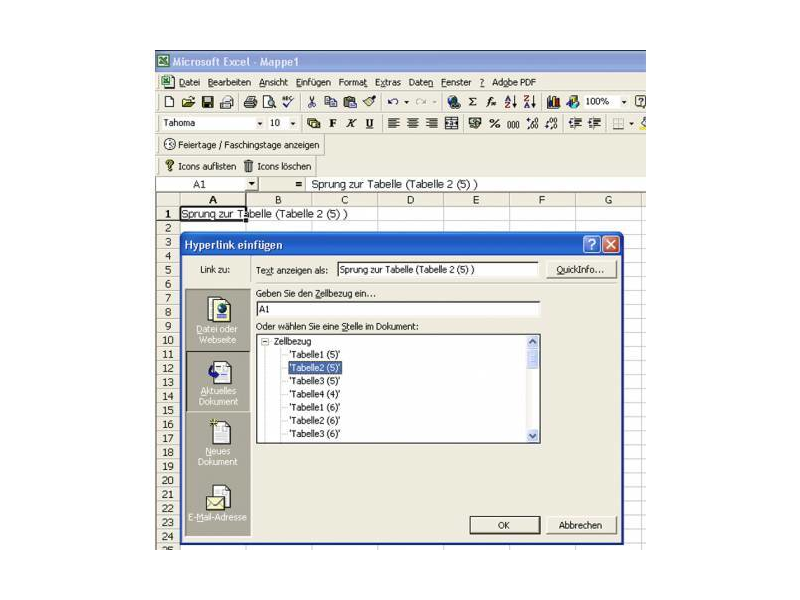This screenshot has height=600, width=800.
Task: Sort descending with the Z-A icon
Action: [x=530, y=102]
